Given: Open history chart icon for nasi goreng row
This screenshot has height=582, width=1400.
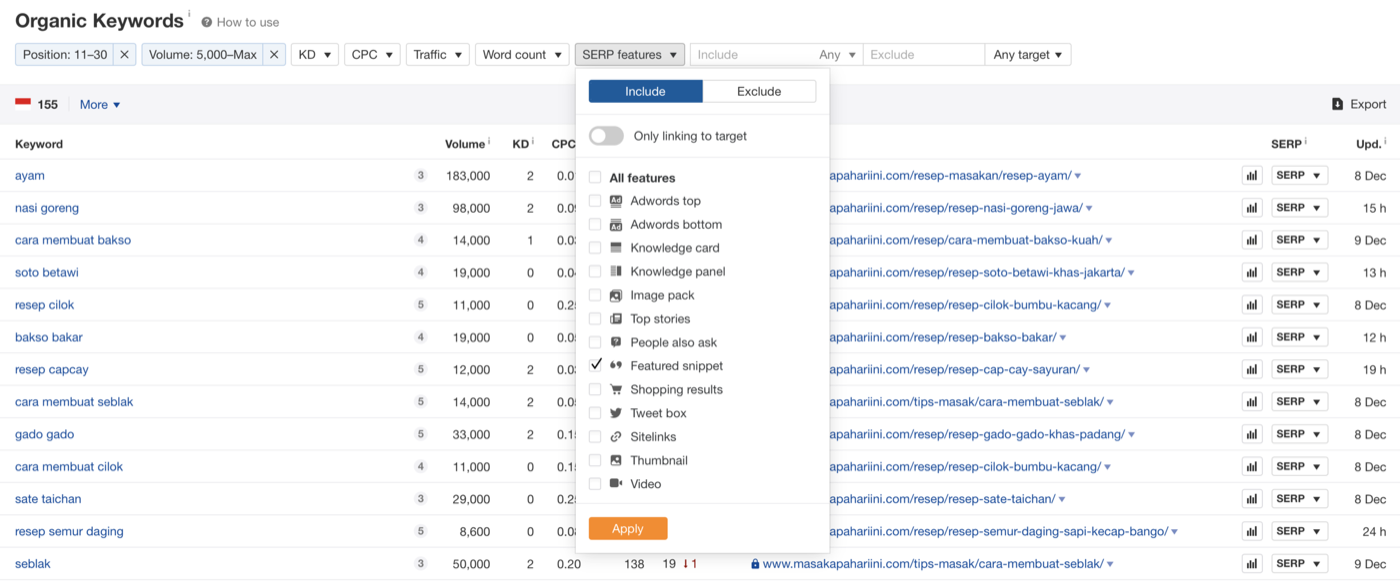Looking at the screenshot, I should 1251,208.
